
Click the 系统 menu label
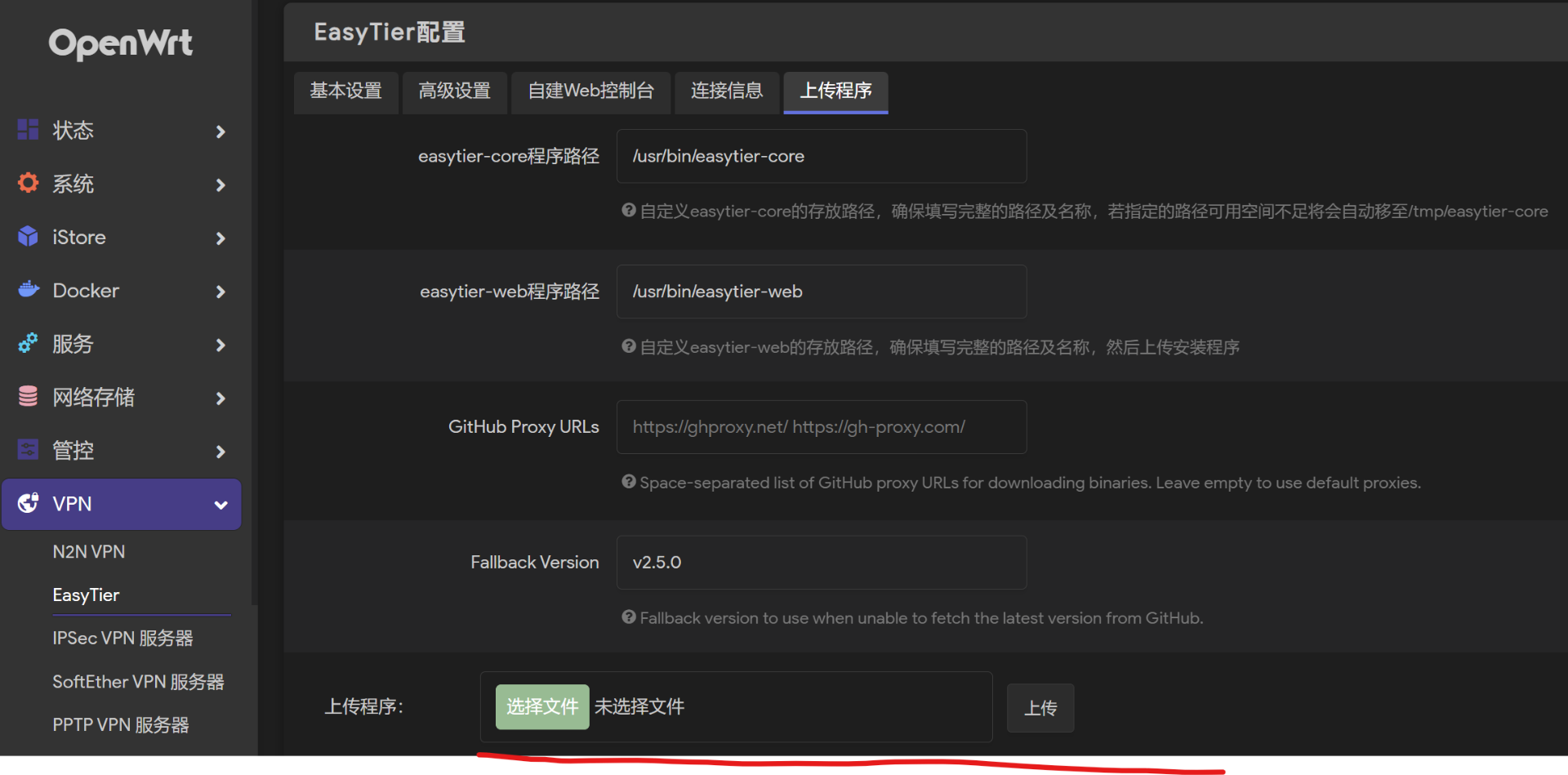73,184
